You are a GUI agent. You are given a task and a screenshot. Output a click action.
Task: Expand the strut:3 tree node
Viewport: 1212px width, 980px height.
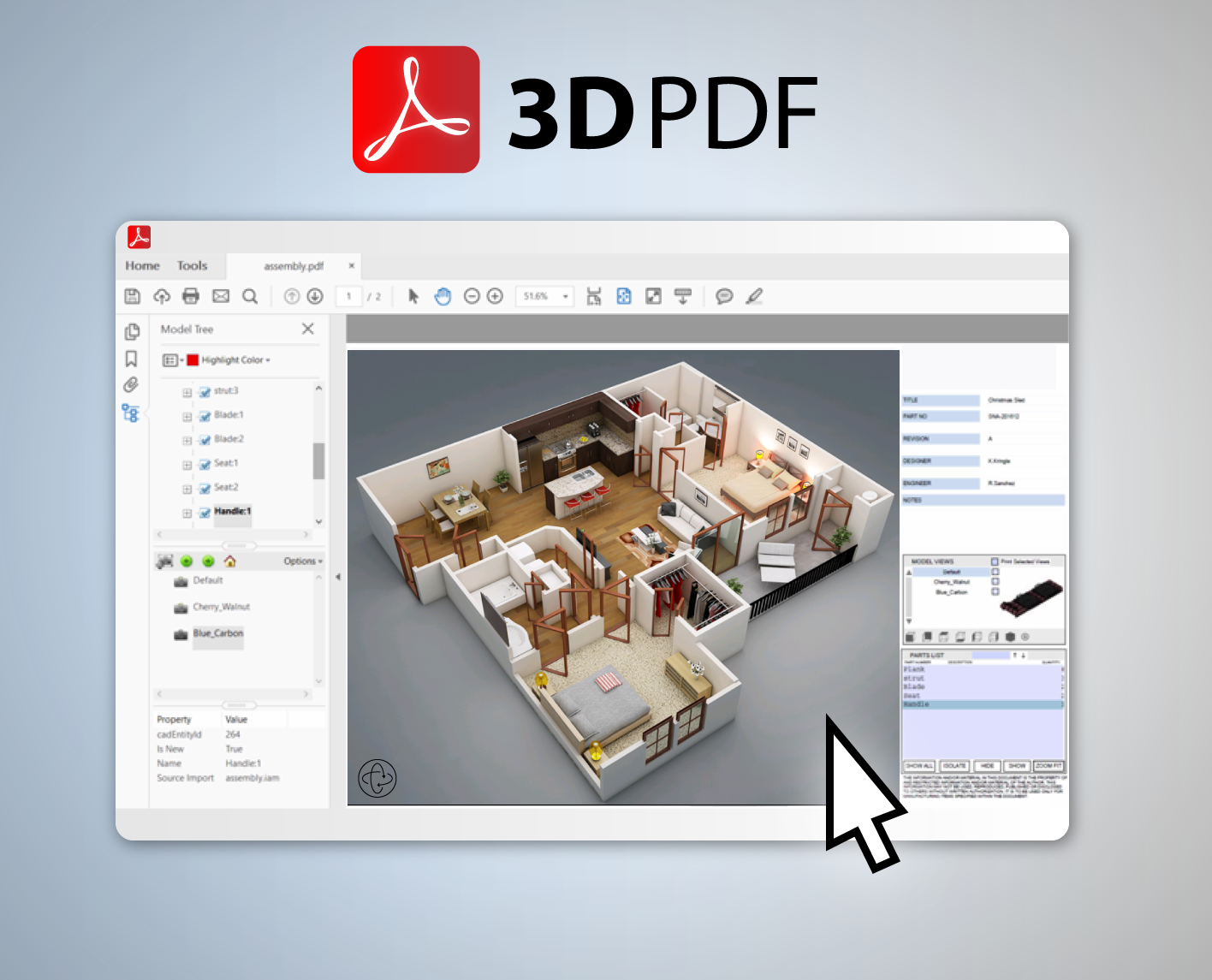187,393
